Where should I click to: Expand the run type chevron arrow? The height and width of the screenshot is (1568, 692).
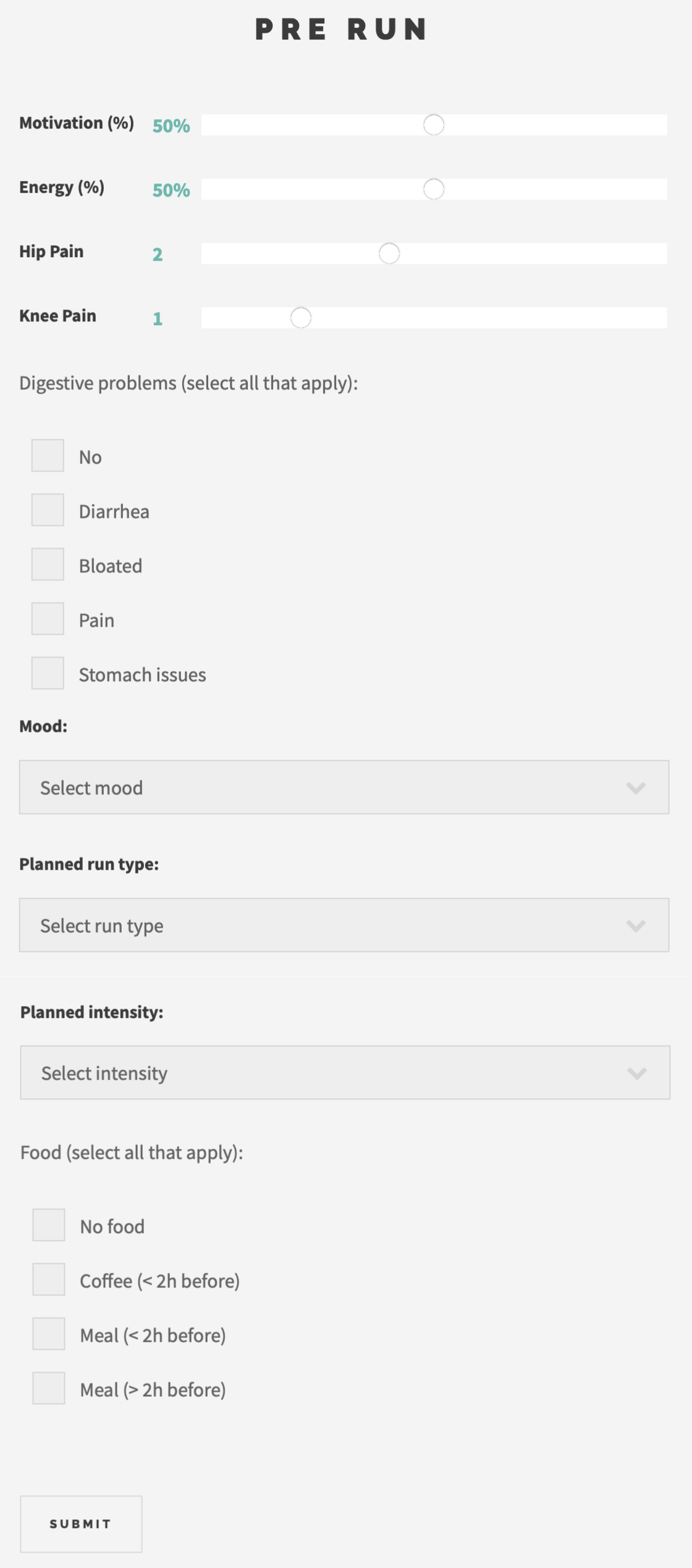point(636,926)
